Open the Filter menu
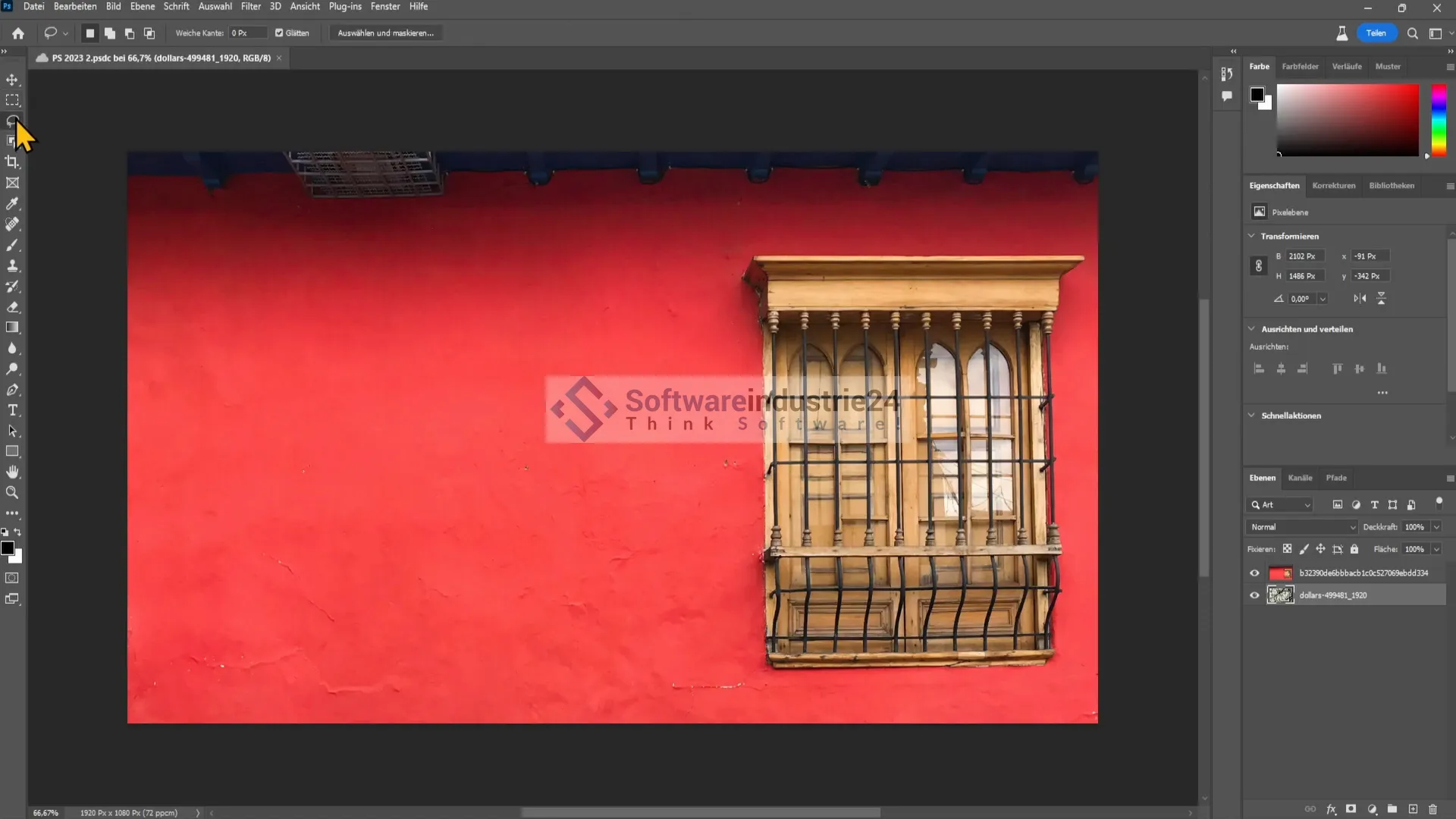Image resolution: width=1456 pixels, height=819 pixels. [x=250, y=6]
